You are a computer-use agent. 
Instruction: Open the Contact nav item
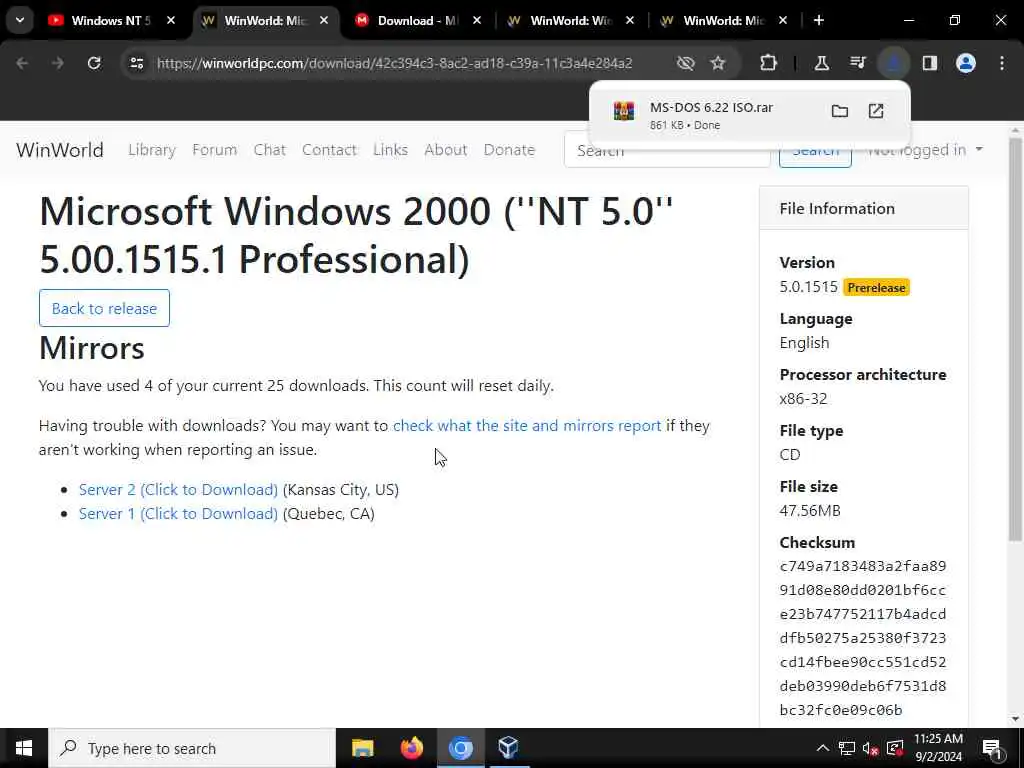click(x=329, y=150)
